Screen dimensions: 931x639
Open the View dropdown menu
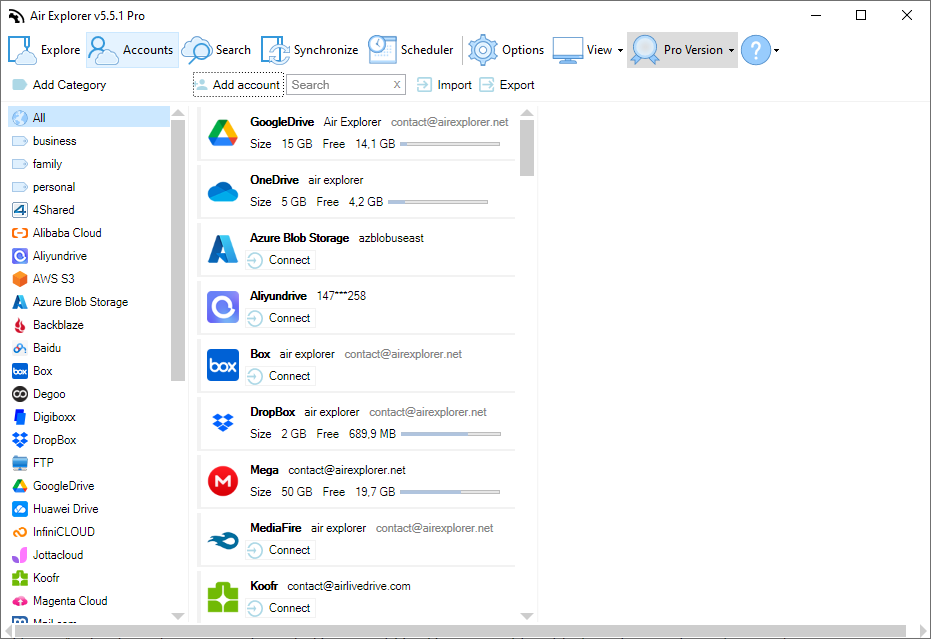588,50
